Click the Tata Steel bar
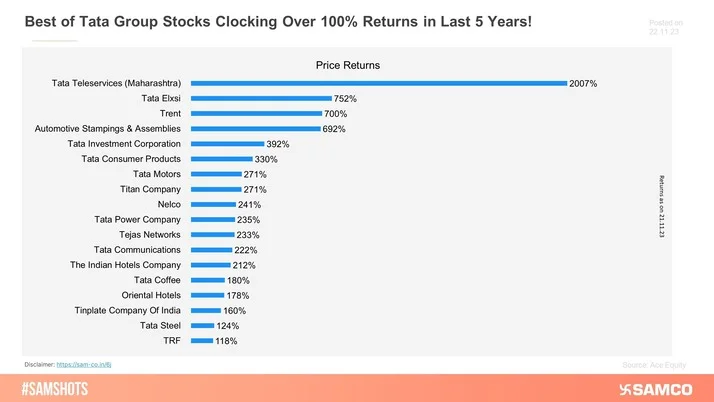The image size is (714, 402). (202, 325)
